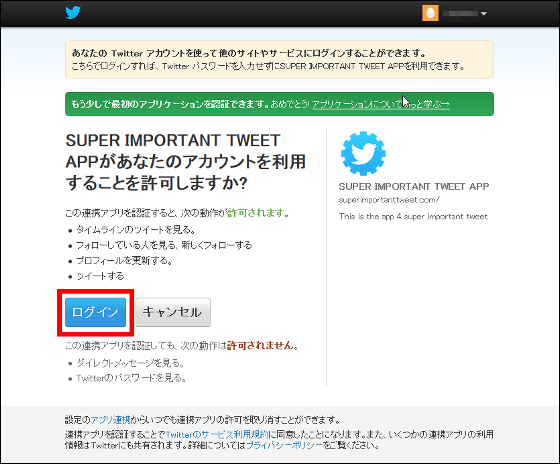The image size is (560, 464).
Task: Click the authorization heading 許可しますか?
Action: point(186,162)
